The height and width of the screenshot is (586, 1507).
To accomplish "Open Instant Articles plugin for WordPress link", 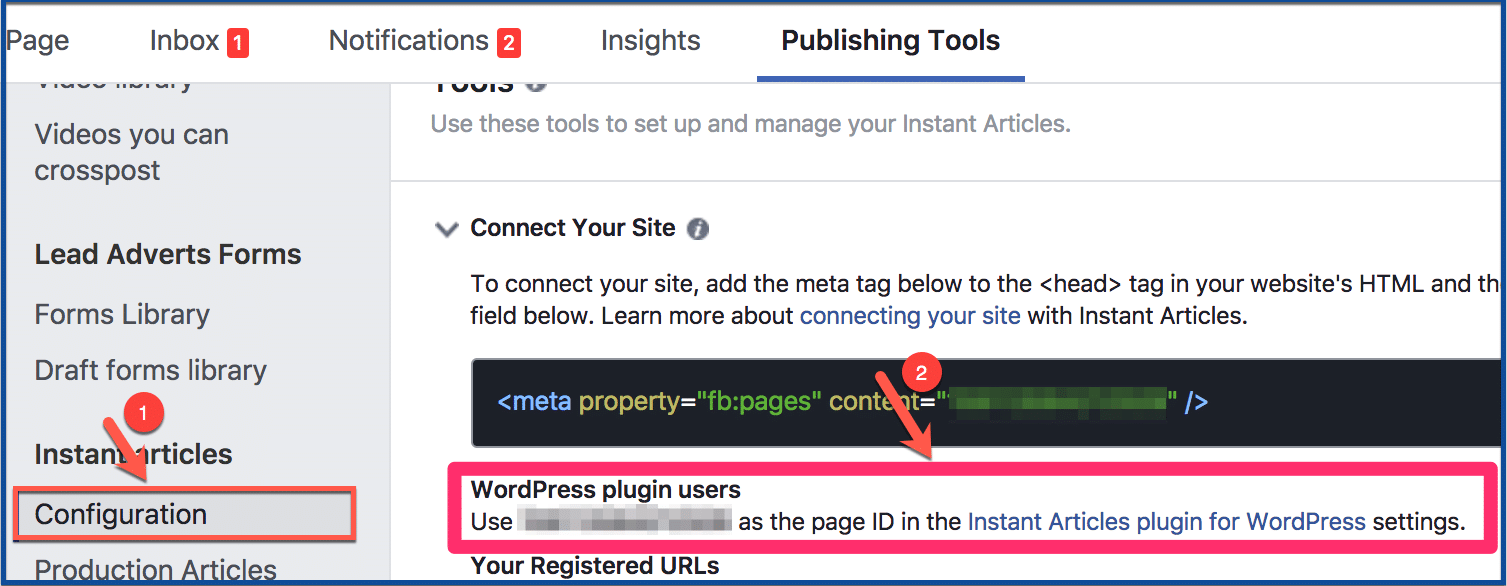I will pyautogui.click(x=1167, y=521).
